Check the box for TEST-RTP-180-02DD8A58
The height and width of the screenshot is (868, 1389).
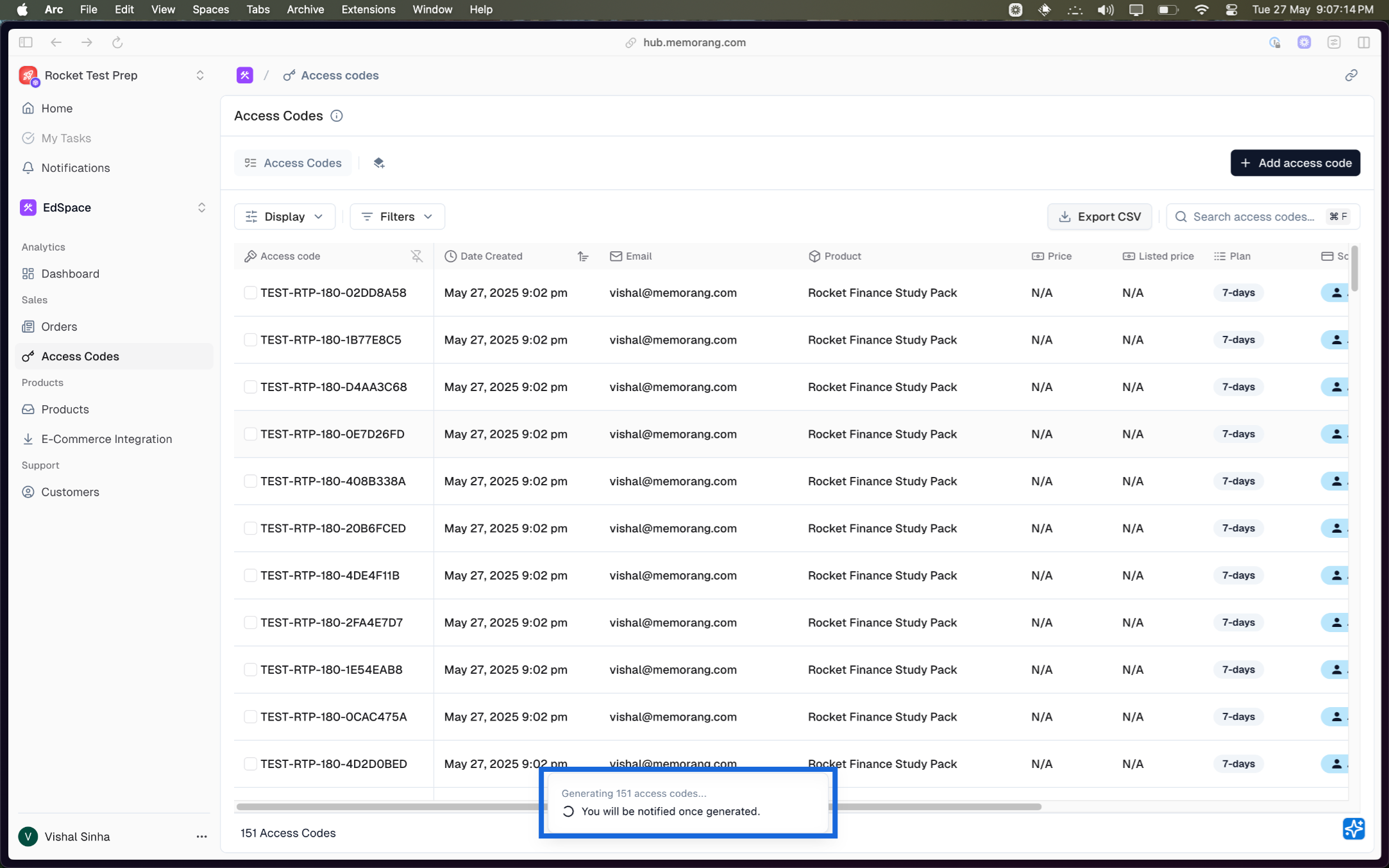point(250,293)
